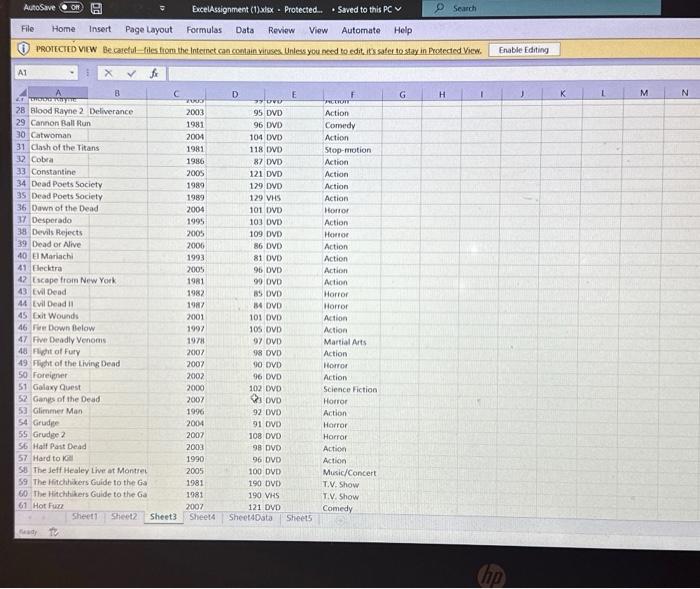Click the cell containing El Mariachi
The height and width of the screenshot is (589, 700).
[x=60, y=256]
